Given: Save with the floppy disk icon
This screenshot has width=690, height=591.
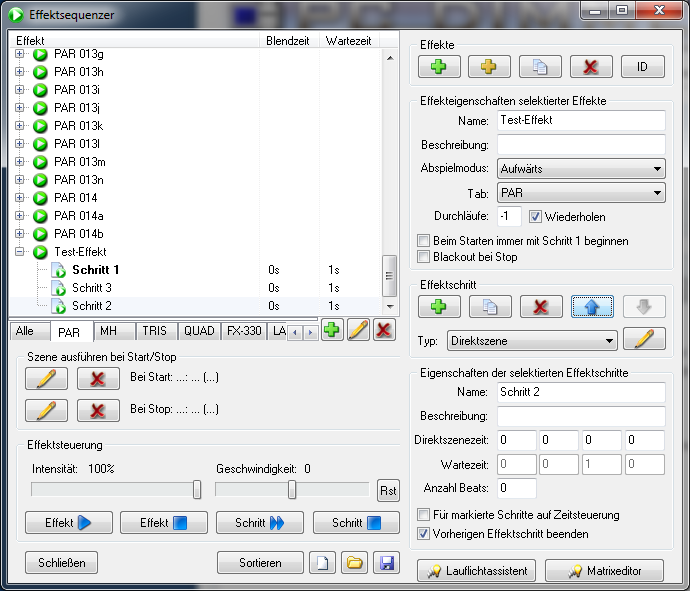Looking at the screenshot, I should click(x=384, y=563).
